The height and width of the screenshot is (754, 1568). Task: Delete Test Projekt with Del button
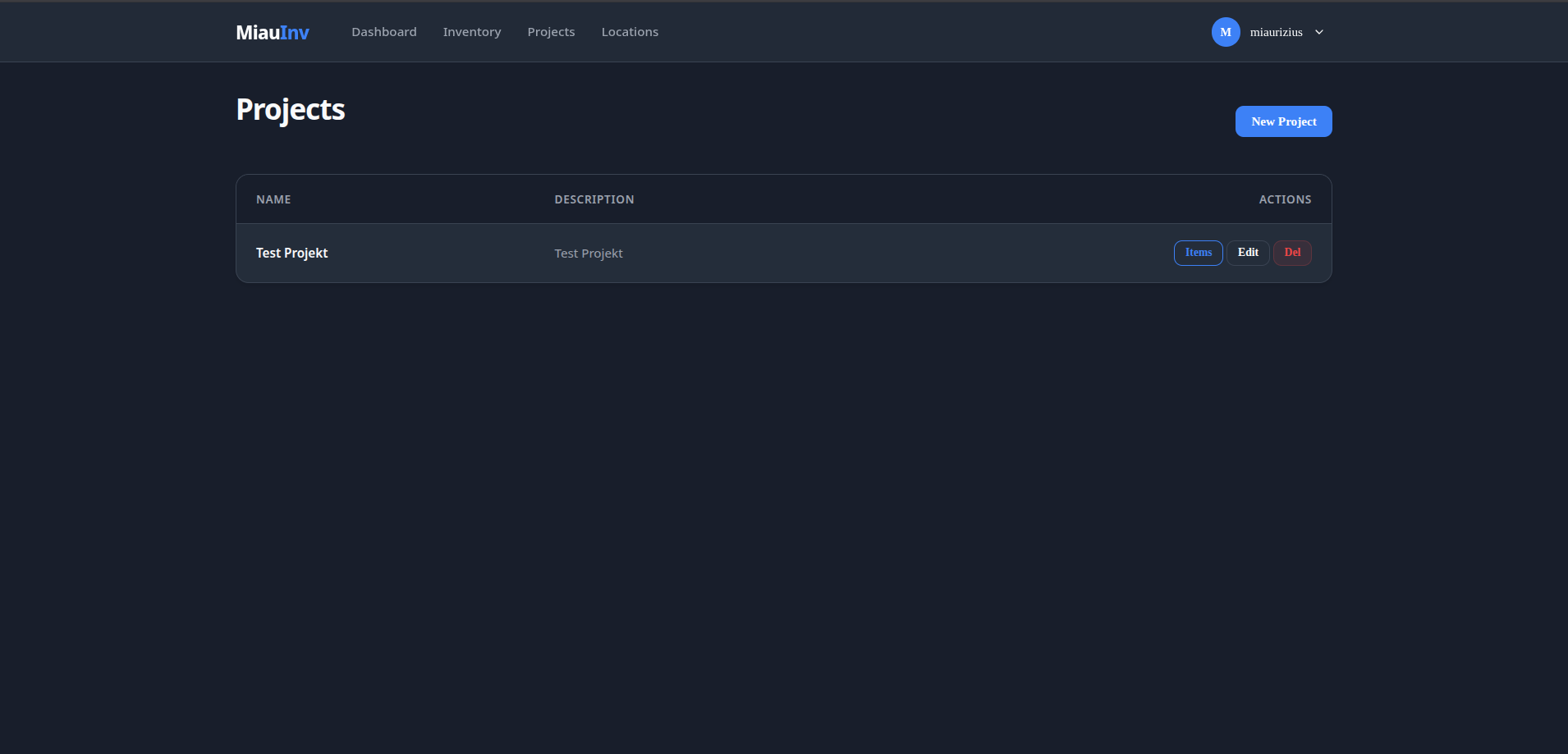pos(1292,253)
